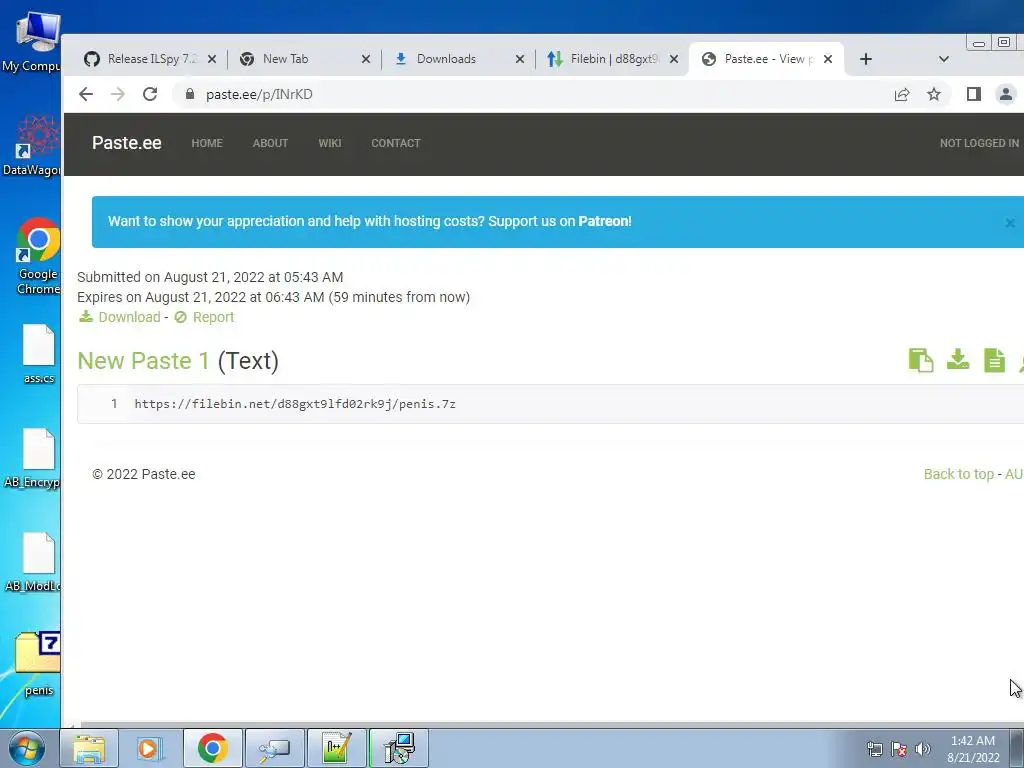Click NOT LOGGED IN in the navbar
This screenshot has height=768, width=1024.
pos(980,143)
